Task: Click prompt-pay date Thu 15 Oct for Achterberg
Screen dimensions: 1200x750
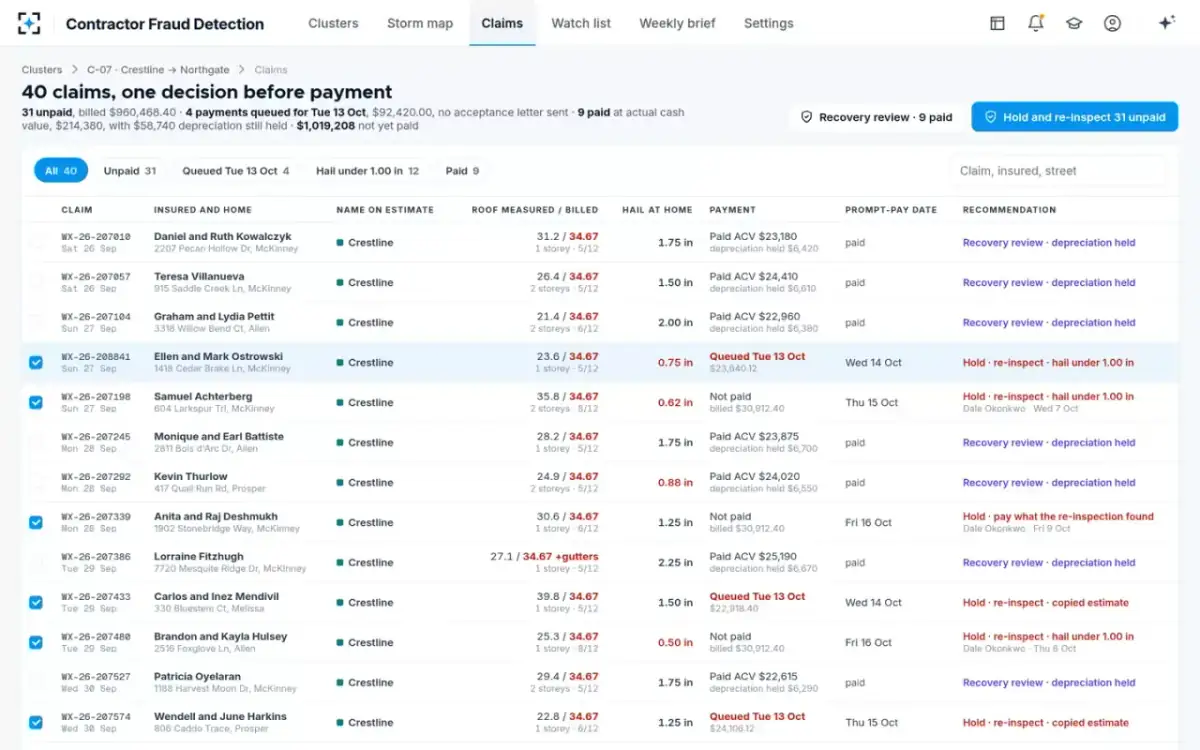Action: pos(872,403)
